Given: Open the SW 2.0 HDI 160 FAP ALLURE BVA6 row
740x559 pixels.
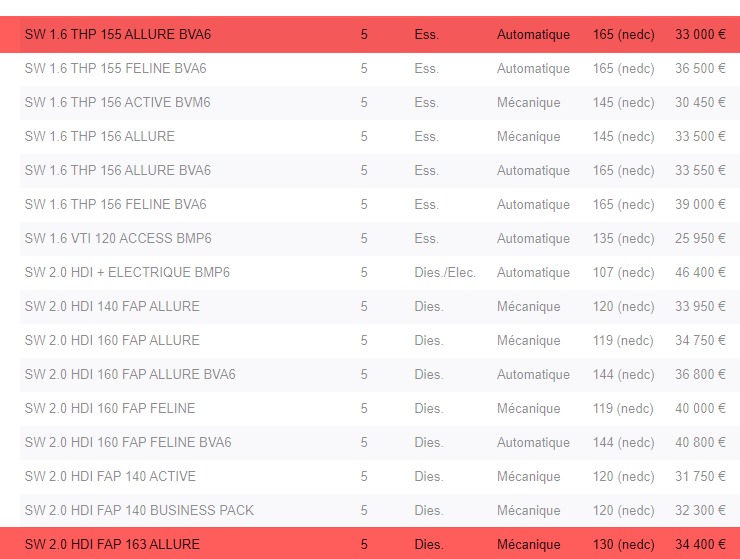Looking at the screenshot, I should pyautogui.click(x=130, y=375).
